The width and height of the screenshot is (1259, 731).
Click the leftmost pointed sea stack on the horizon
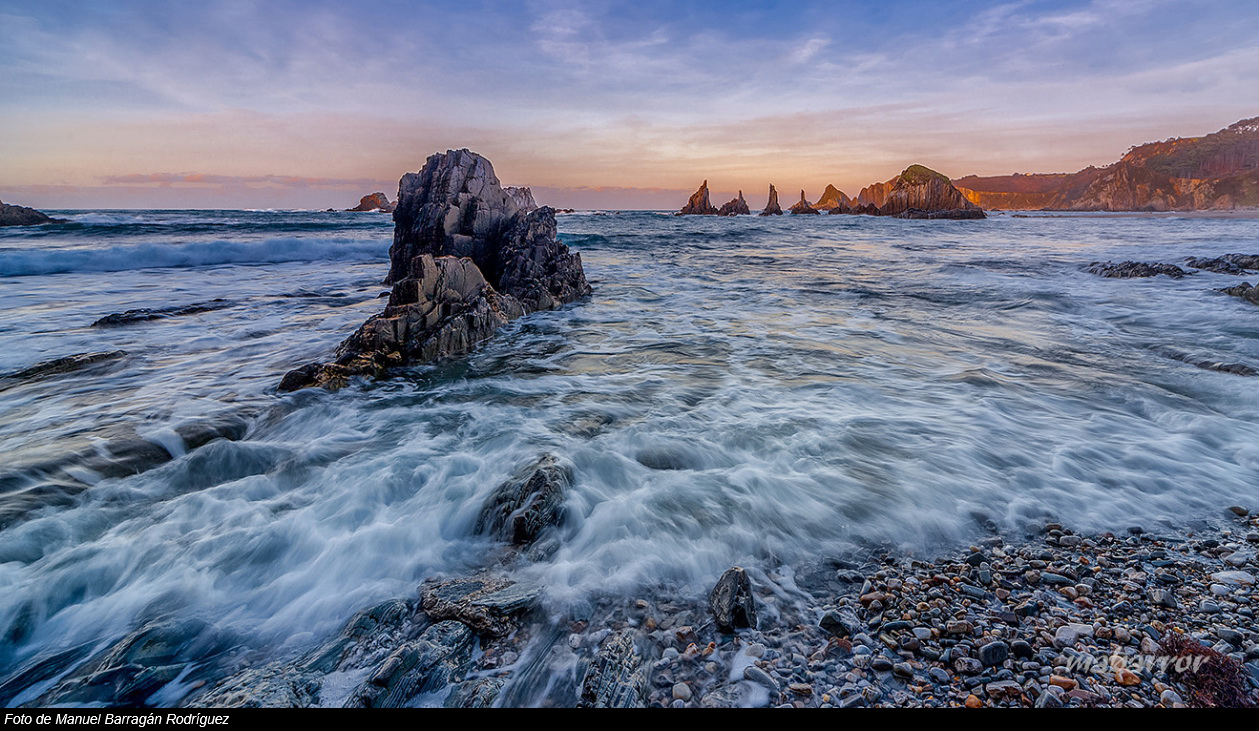coord(699,200)
